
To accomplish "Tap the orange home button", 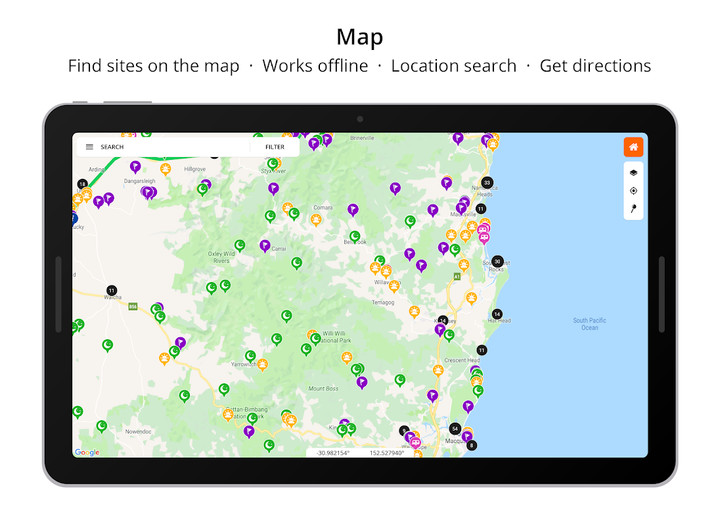I will (633, 147).
